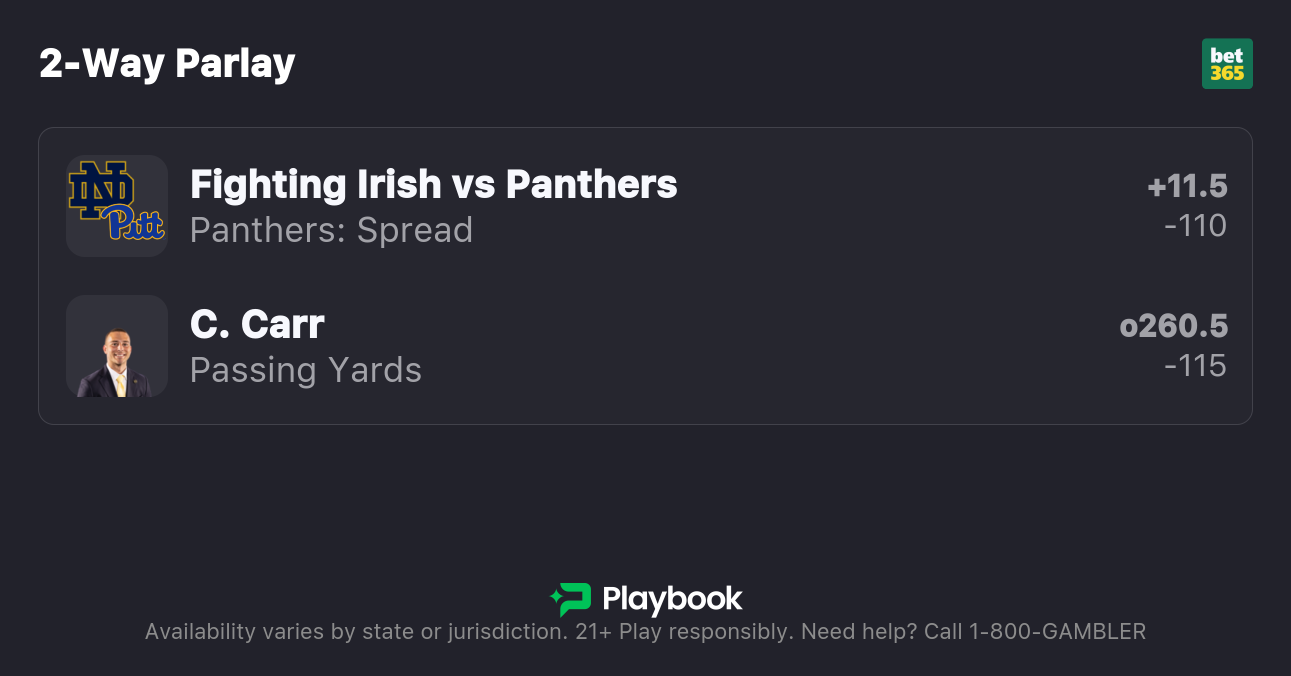1291x676 pixels.
Task: Click the bet365 sportsbook logo
Action: coord(1226,64)
